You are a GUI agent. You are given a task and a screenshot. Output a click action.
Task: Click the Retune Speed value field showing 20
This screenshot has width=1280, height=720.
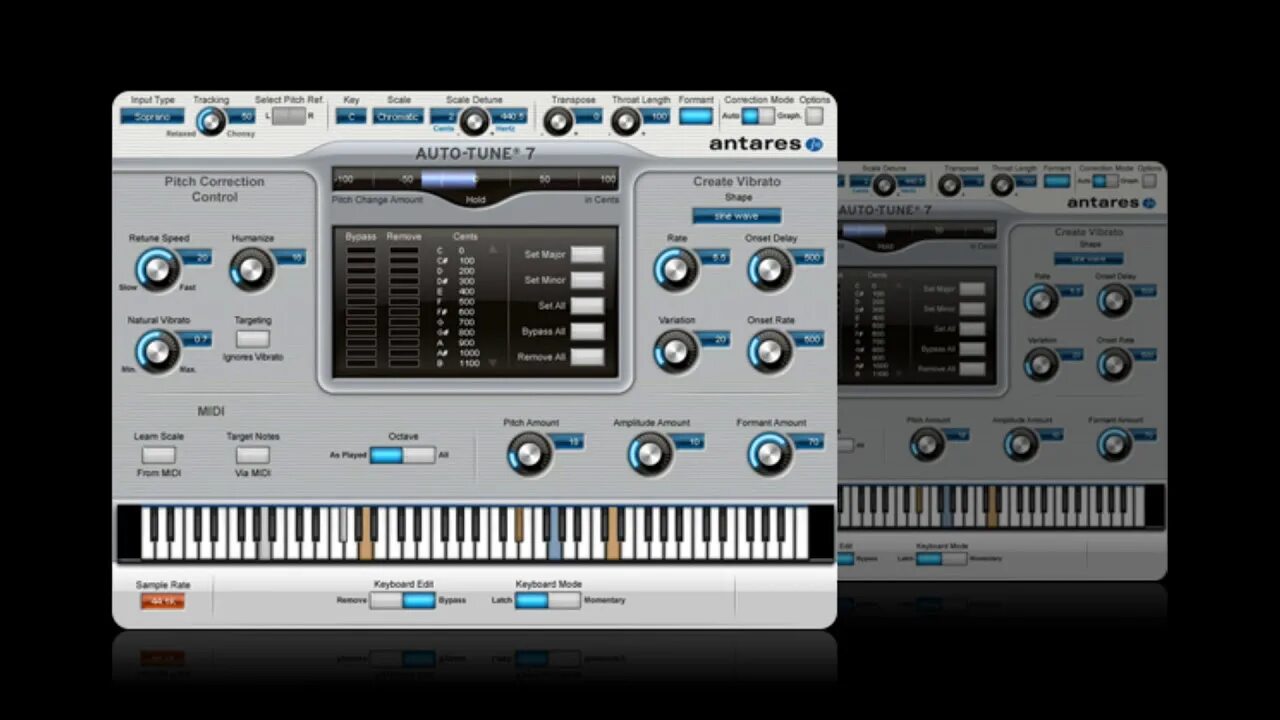click(x=197, y=258)
